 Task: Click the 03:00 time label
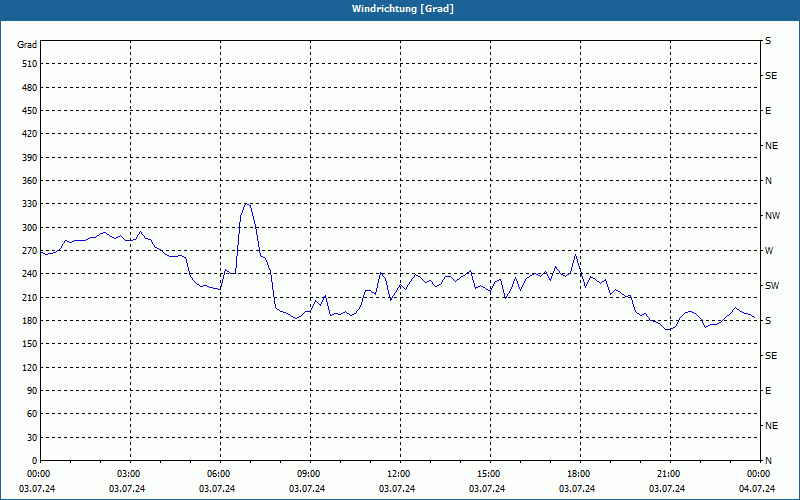pos(127,474)
